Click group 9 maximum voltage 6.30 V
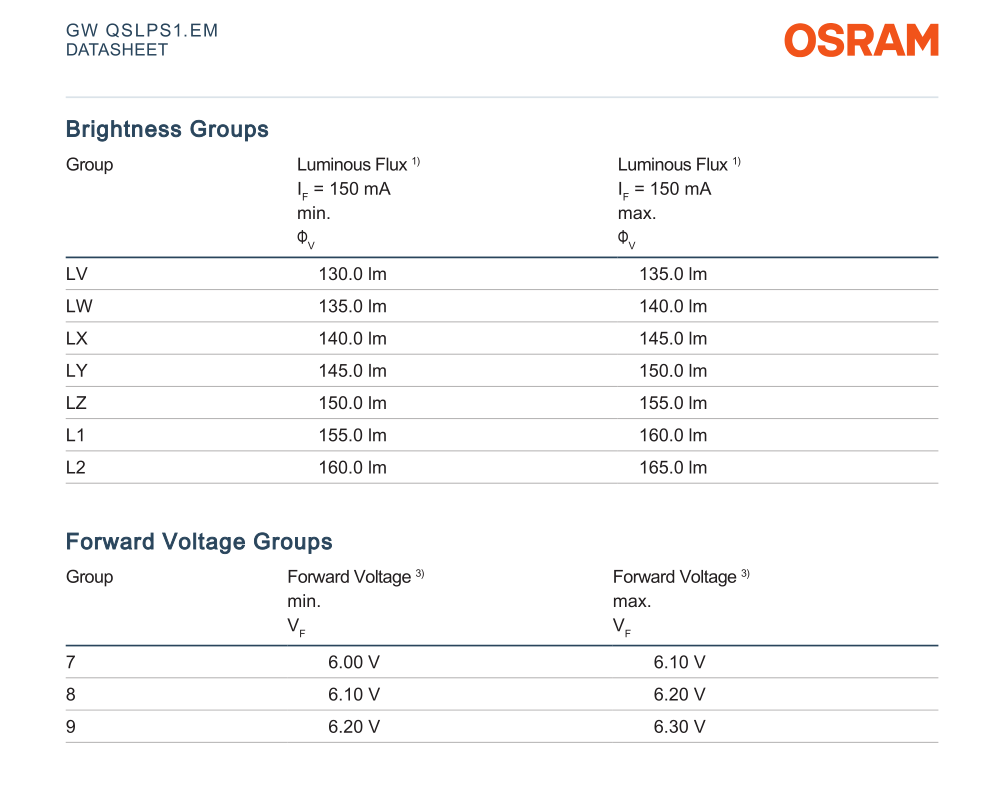 tap(679, 726)
